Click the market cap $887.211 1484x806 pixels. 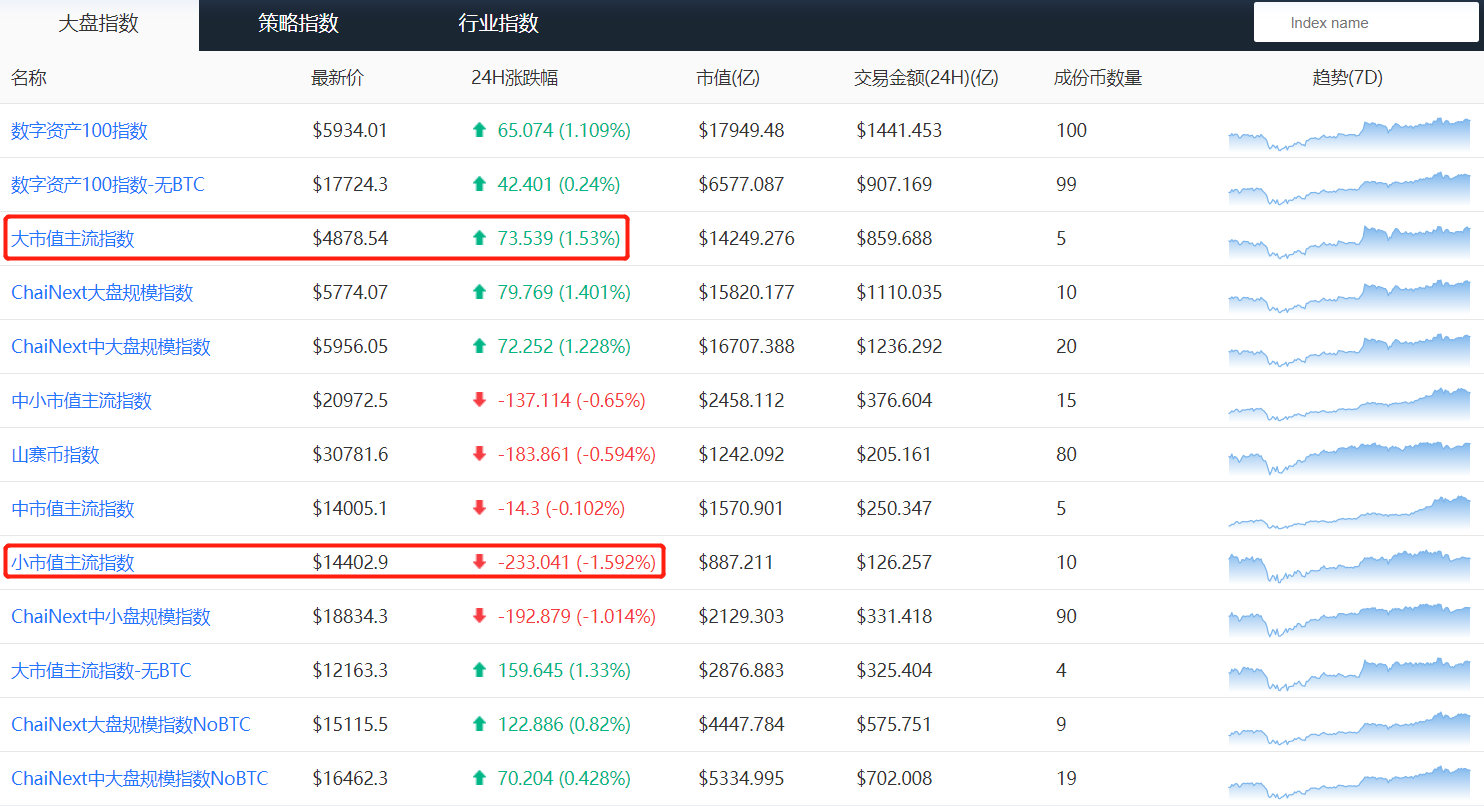click(736, 563)
